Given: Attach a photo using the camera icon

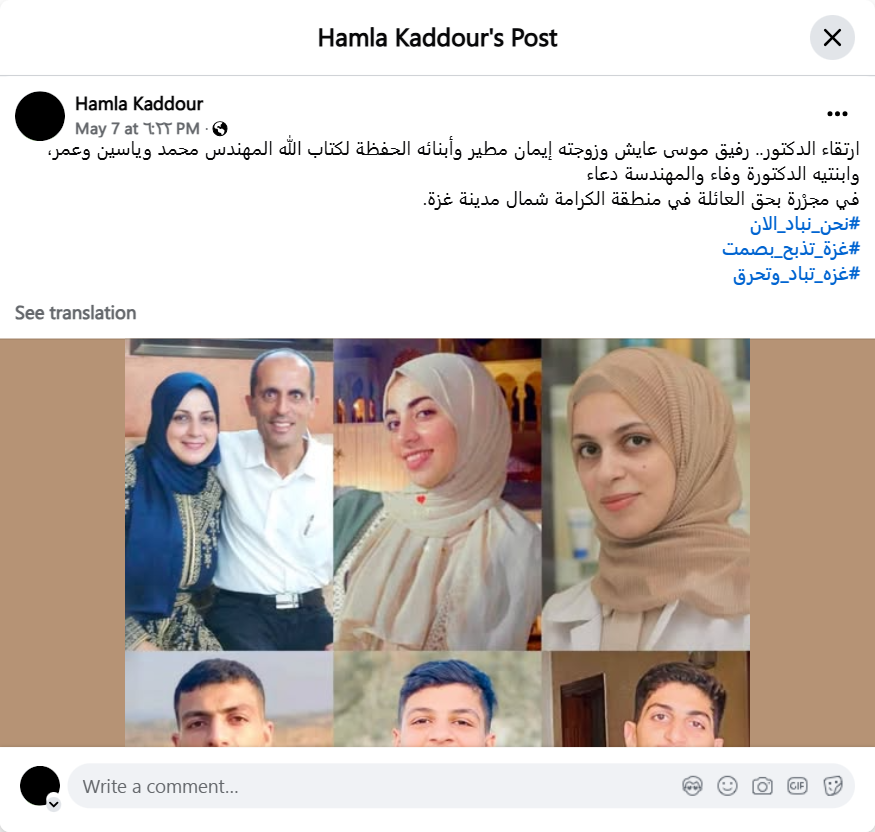Looking at the screenshot, I should click(x=762, y=786).
